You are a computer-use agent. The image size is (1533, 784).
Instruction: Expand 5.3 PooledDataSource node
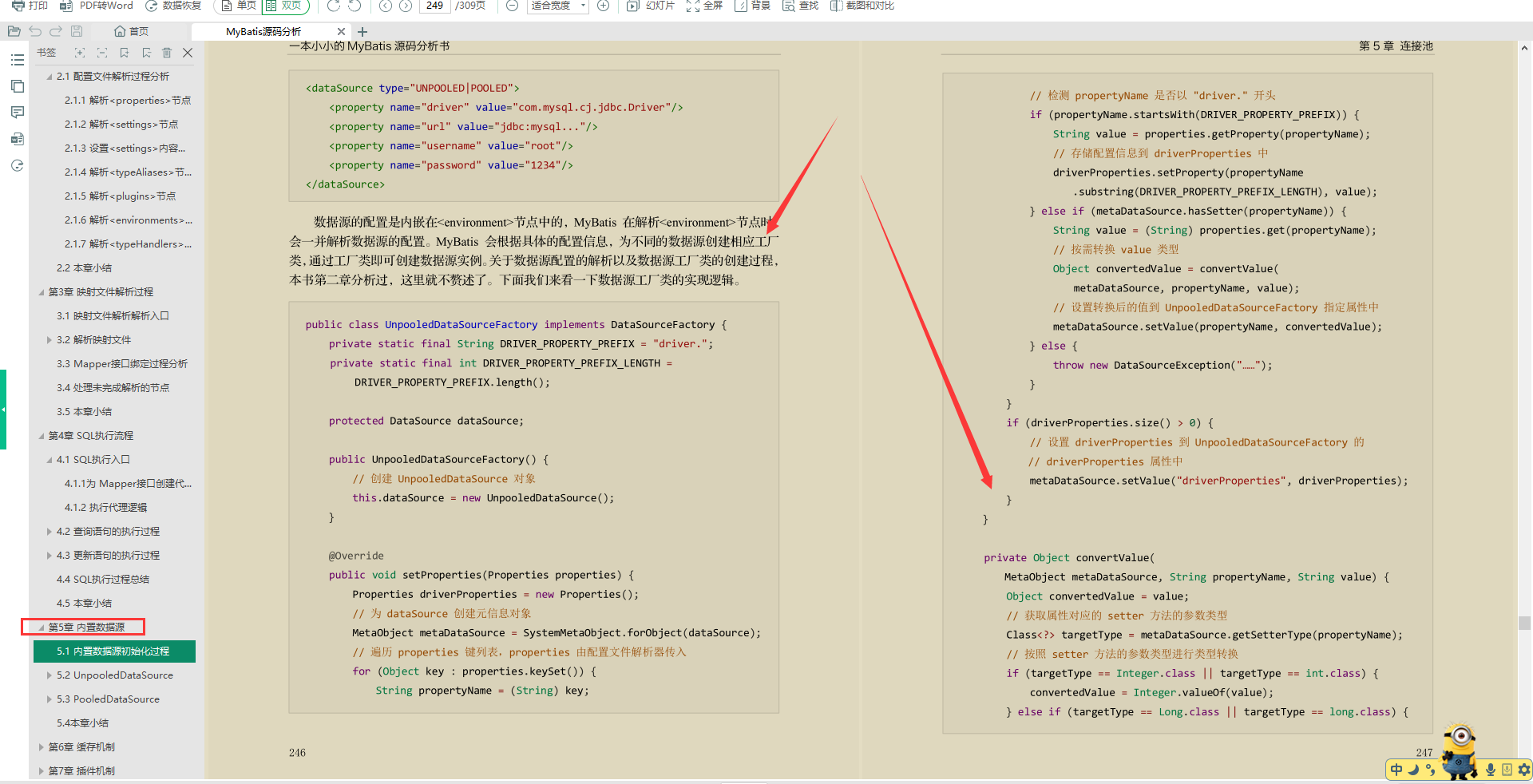pos(50,699)
